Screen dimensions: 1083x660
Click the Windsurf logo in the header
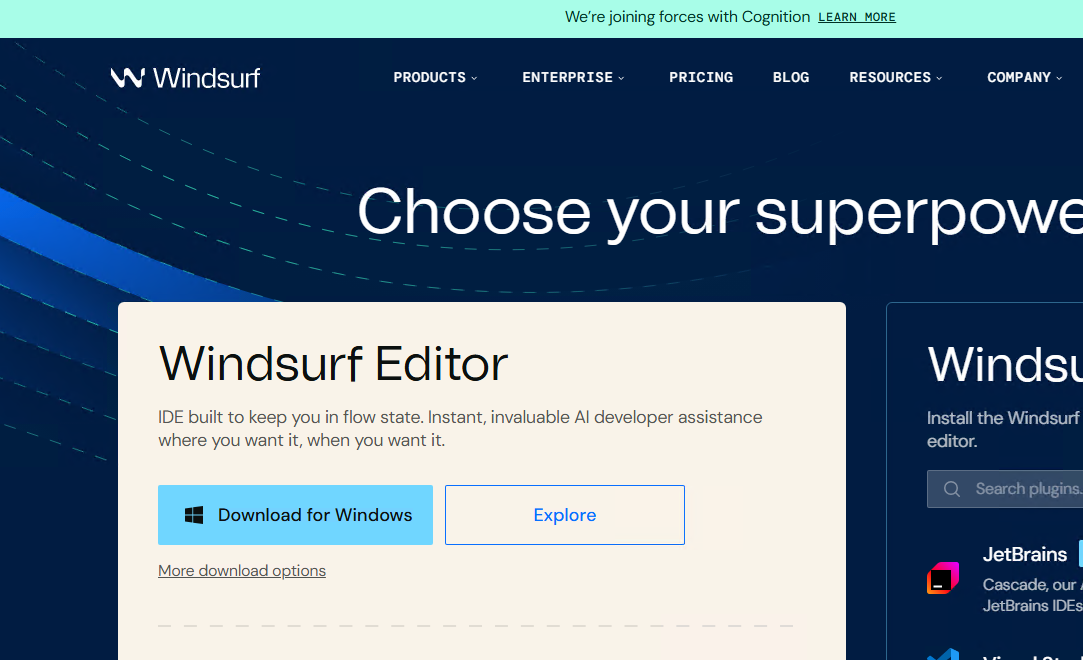click(185, 77)
